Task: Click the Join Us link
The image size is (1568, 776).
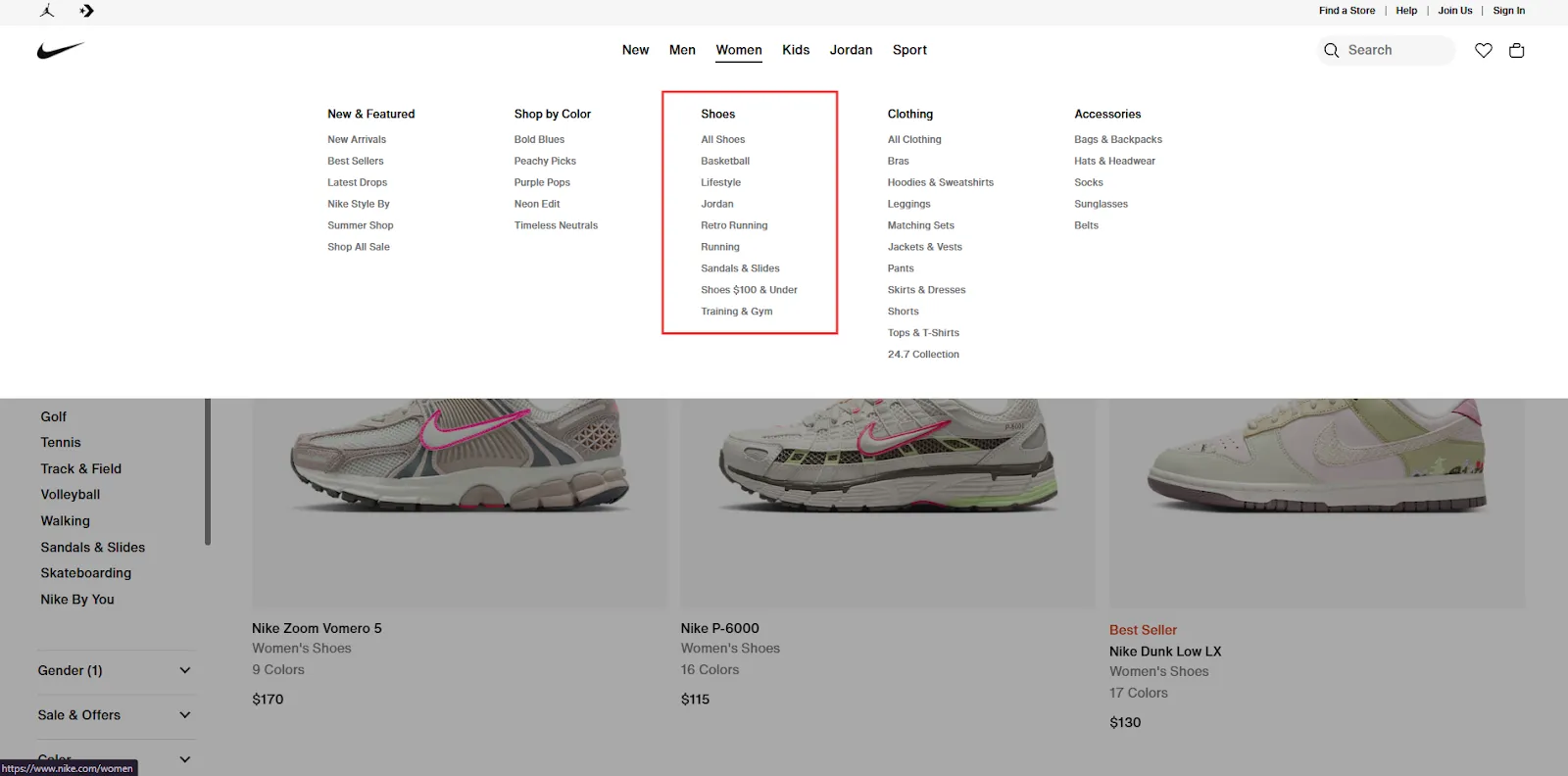Action: pos(1455,11)
